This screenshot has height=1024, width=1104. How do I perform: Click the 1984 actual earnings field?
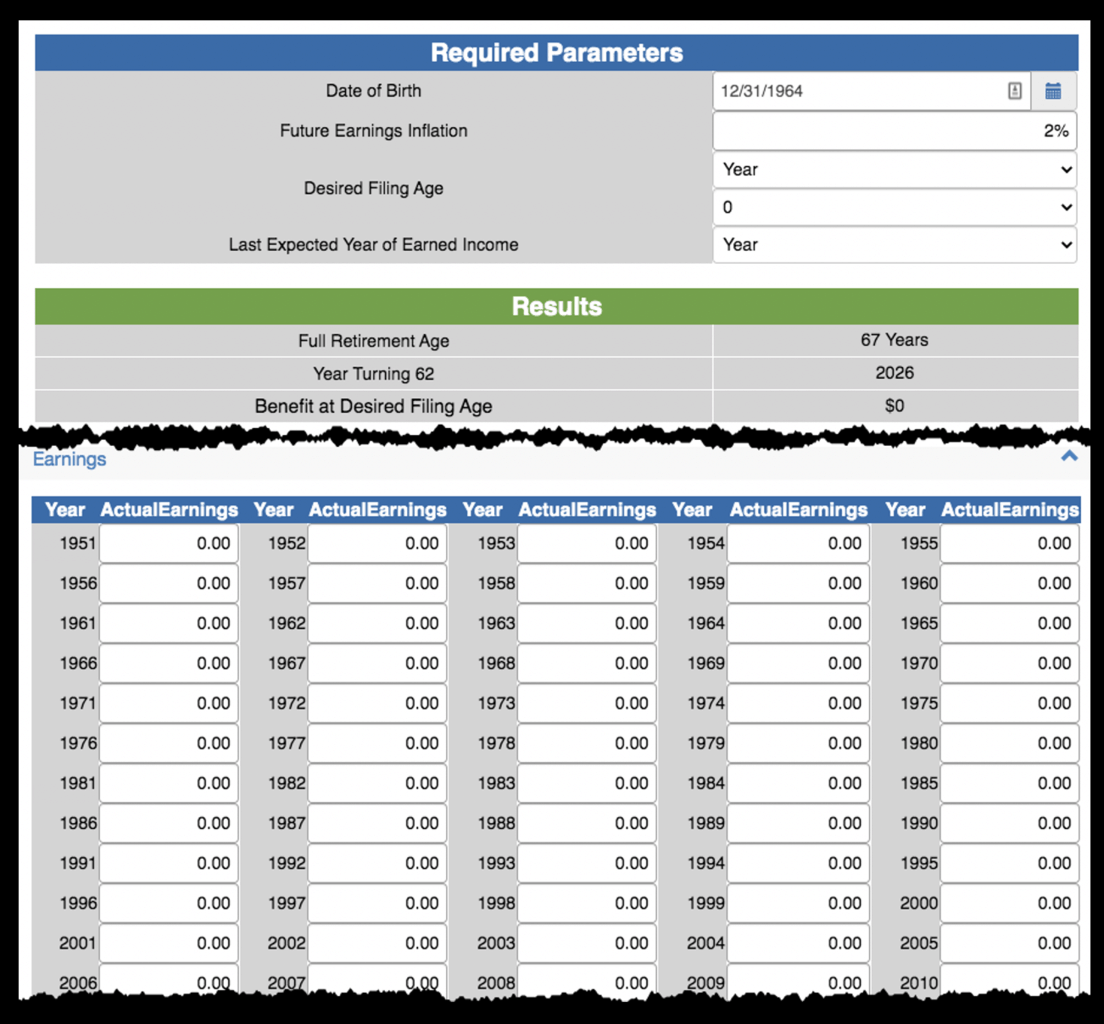pos(798,784)
